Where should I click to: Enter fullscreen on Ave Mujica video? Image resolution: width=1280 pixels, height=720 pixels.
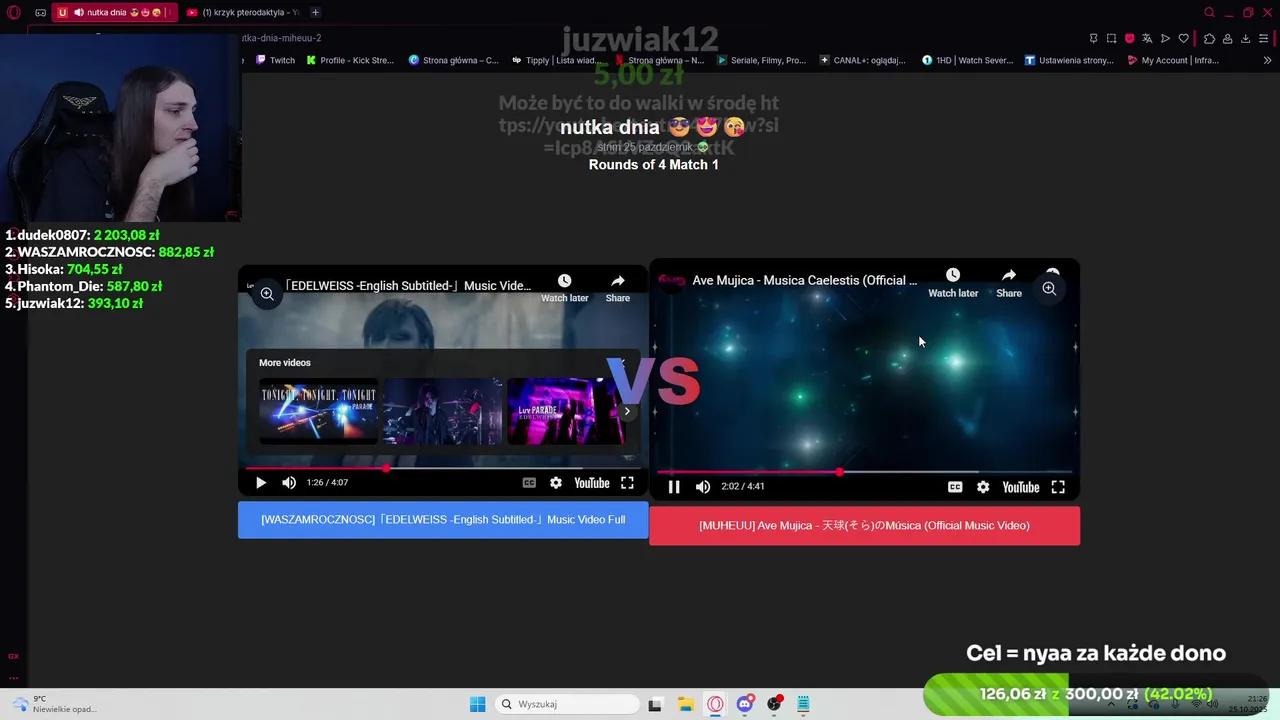[x=1058, y=487]
